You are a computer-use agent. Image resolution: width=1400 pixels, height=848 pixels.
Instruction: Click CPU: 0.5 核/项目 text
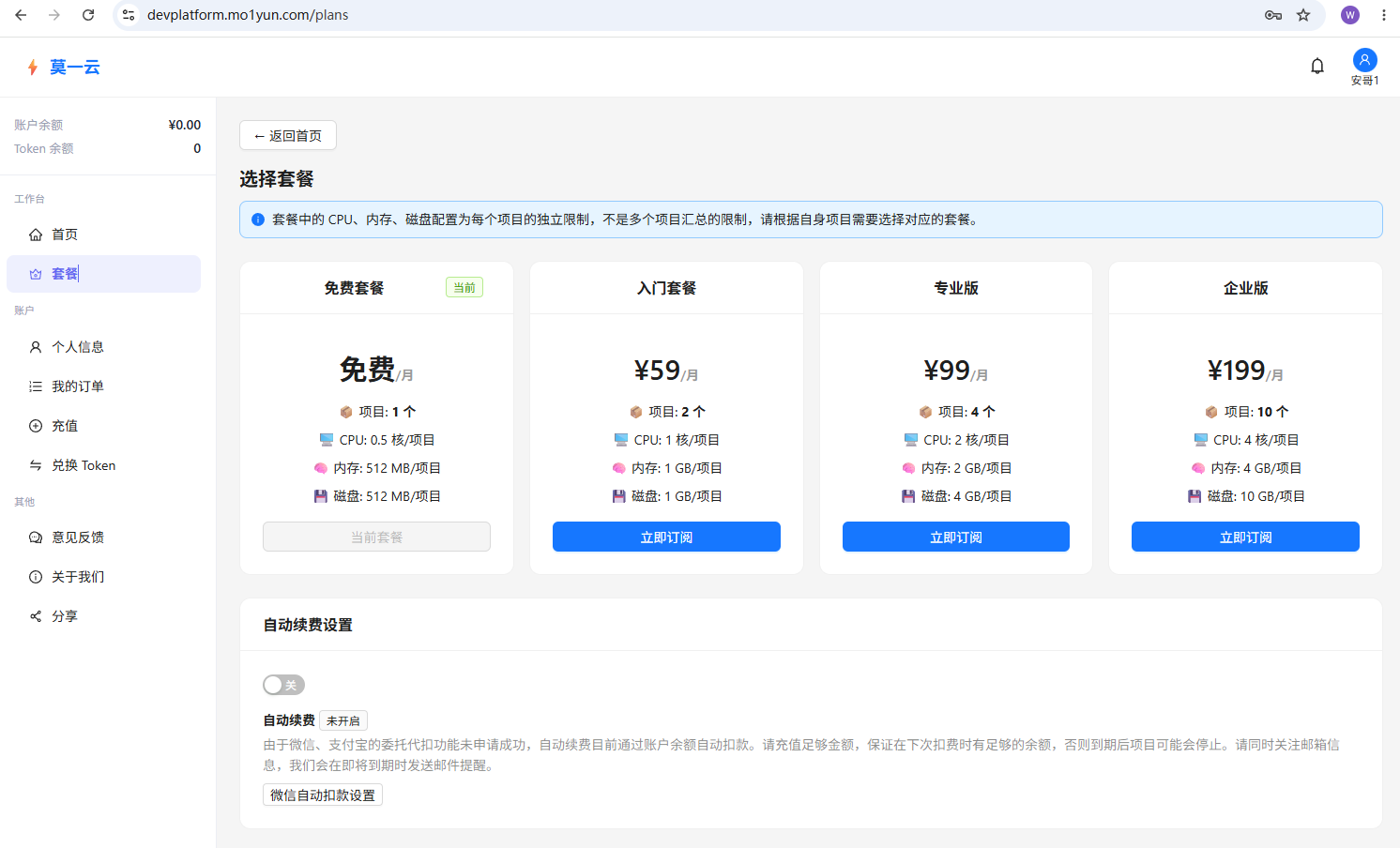click(387, 440)
